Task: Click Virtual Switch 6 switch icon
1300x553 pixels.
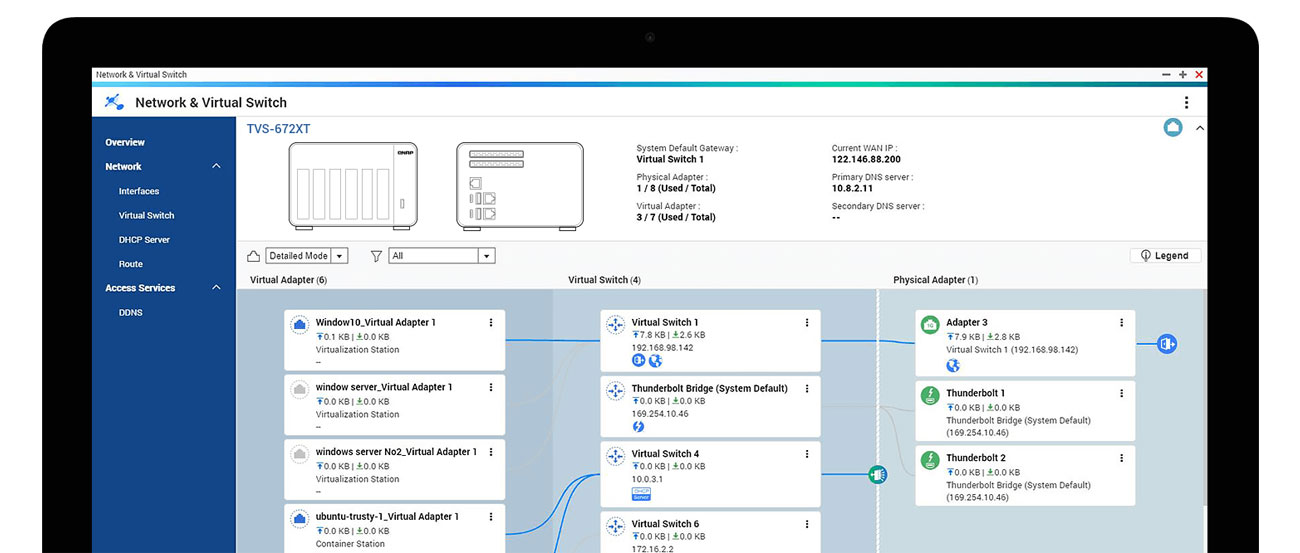Action: click(x=615, y=526)
